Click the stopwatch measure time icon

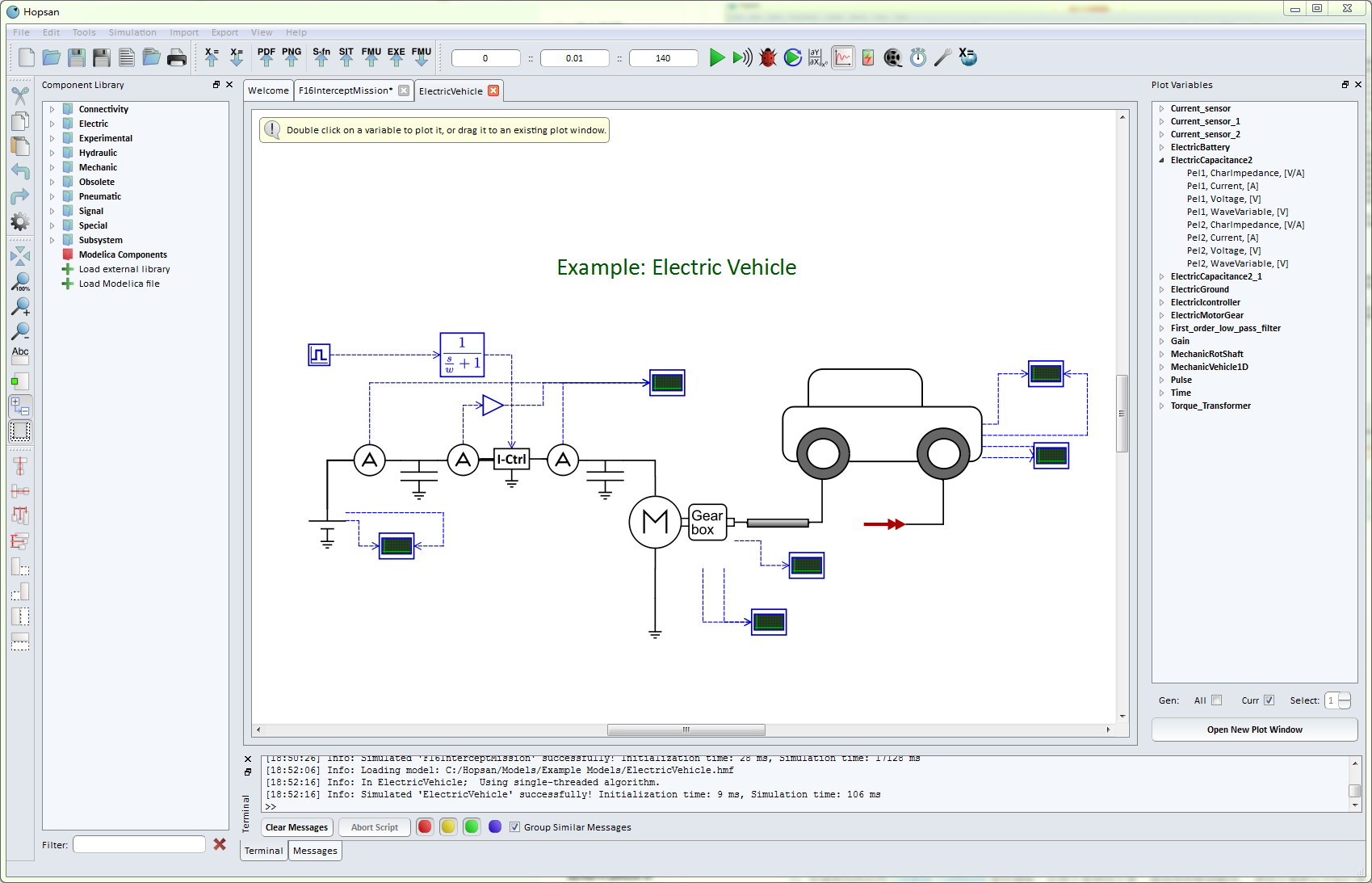pyautogui.click(x=918, y=57)
